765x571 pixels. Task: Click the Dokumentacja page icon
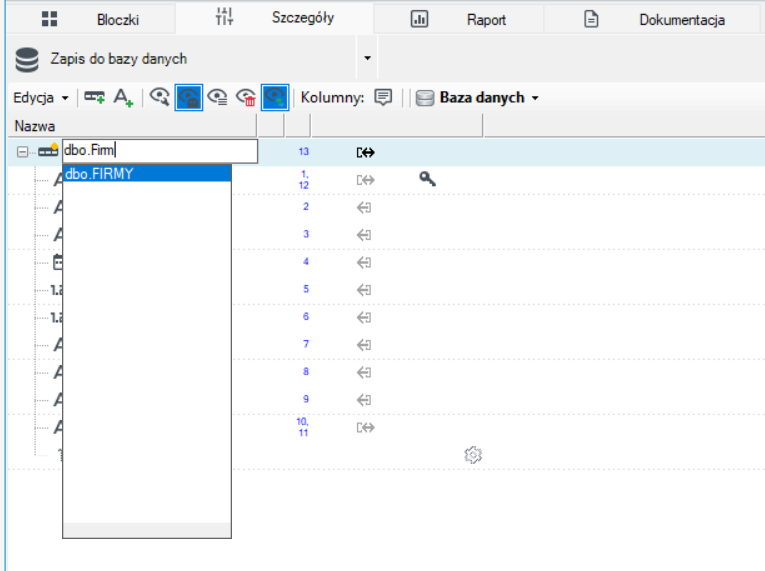coord(591,20)
